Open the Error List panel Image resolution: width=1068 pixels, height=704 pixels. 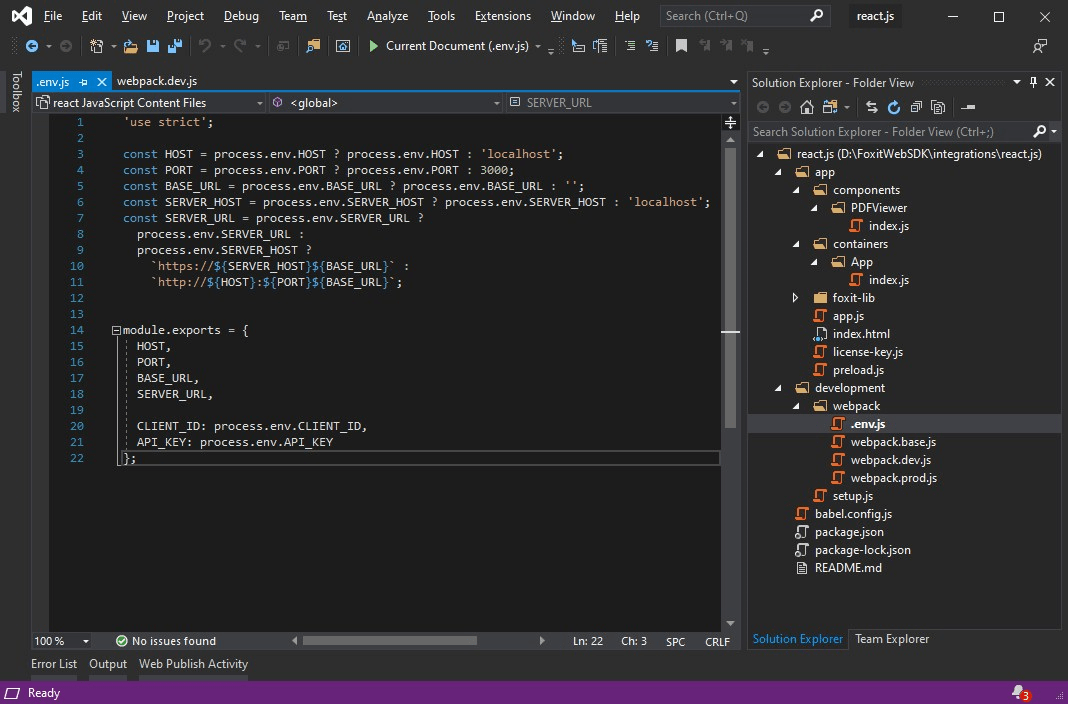point(54,664)
